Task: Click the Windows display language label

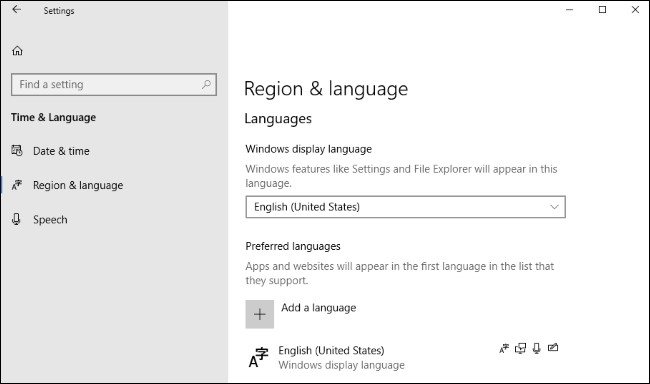Action: pyautogui.click(x=308, y=149)
